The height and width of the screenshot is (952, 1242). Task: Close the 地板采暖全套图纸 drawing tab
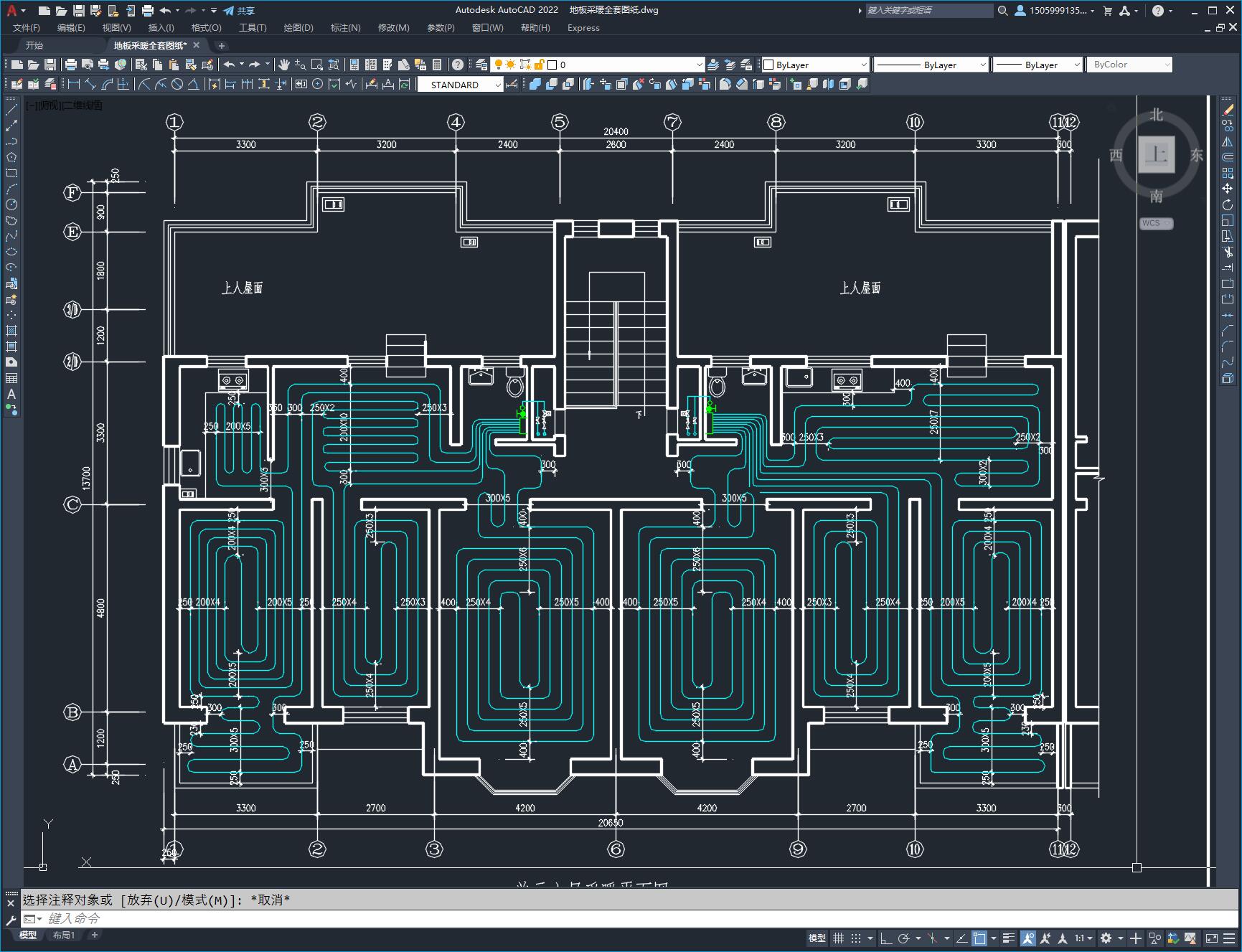[197, 45]
